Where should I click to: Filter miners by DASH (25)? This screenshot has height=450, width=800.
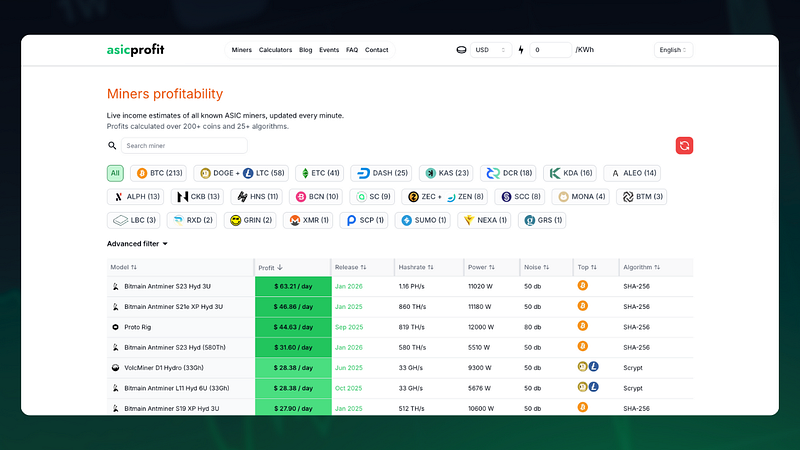coord(382,173)
